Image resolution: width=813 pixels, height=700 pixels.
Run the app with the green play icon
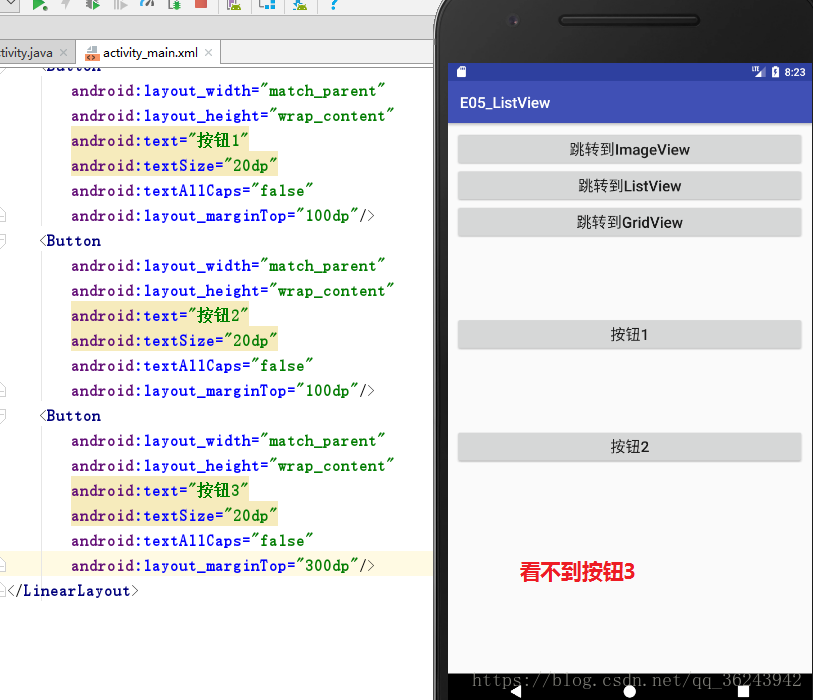click(x=39, y=5)
